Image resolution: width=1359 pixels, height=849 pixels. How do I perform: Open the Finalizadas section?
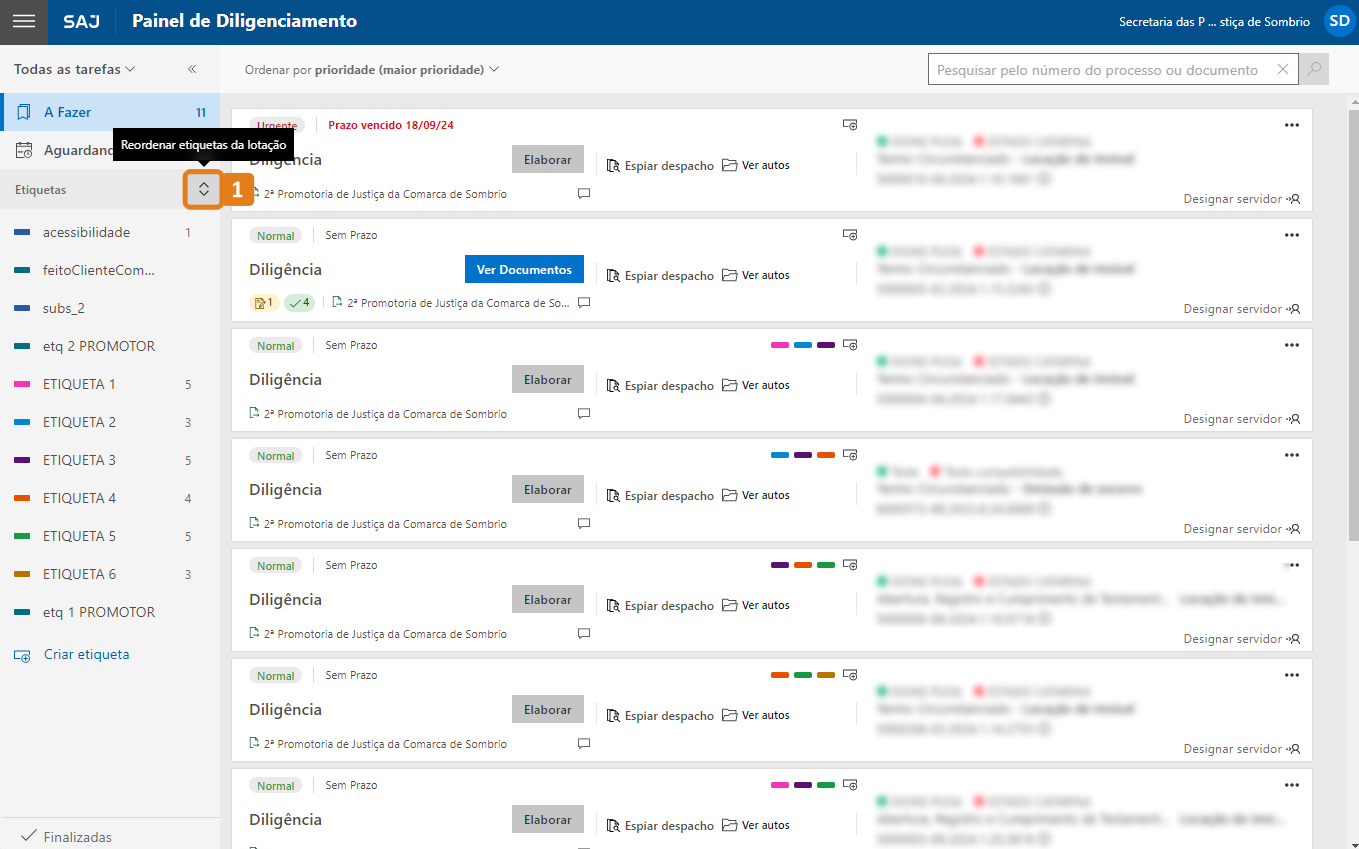tap(67, 837)
